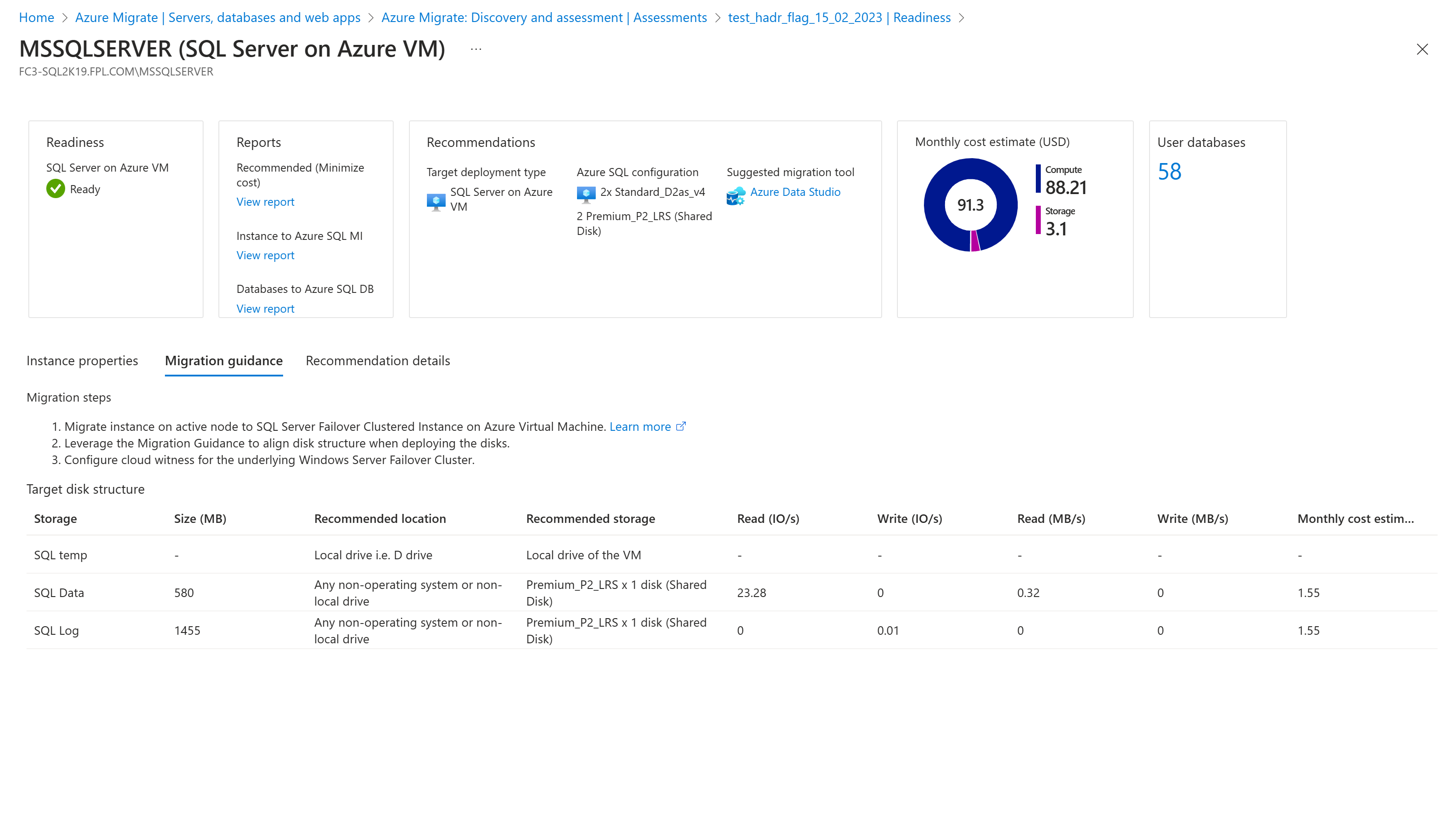Screen dimensions: 1456x814
Task: Click the close panel icon top right
Action: (1423, 48)
